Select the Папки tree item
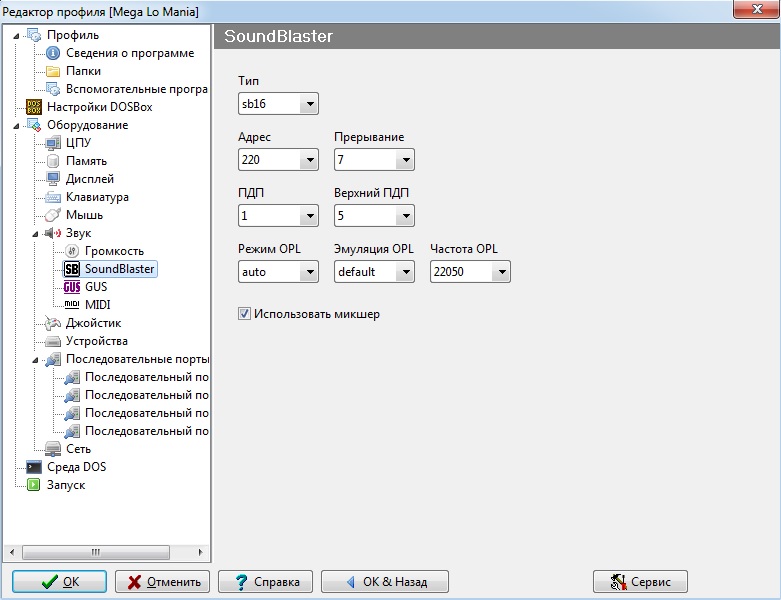 (83, 71)
